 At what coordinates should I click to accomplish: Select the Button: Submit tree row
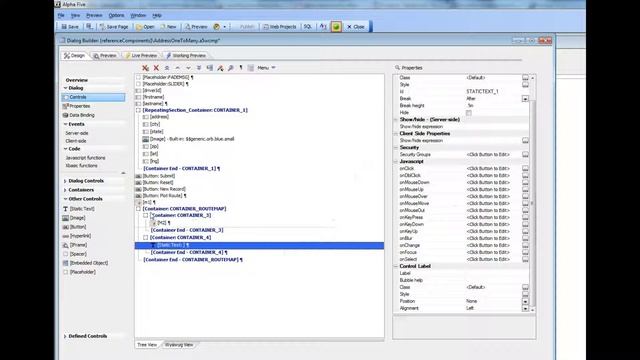click(x=159, y=176)
